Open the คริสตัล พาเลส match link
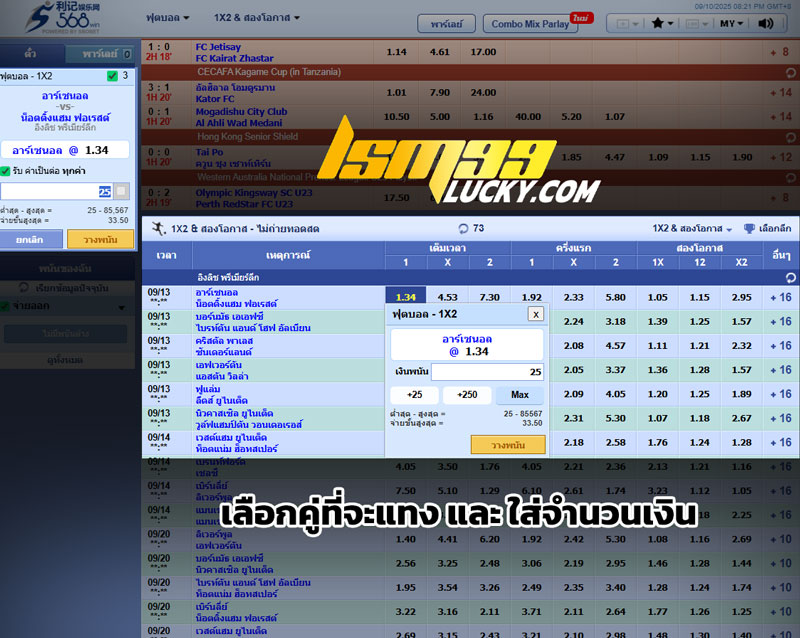Image resolution: width=800 pixels, height=638 pixels. tap(224, 346)
